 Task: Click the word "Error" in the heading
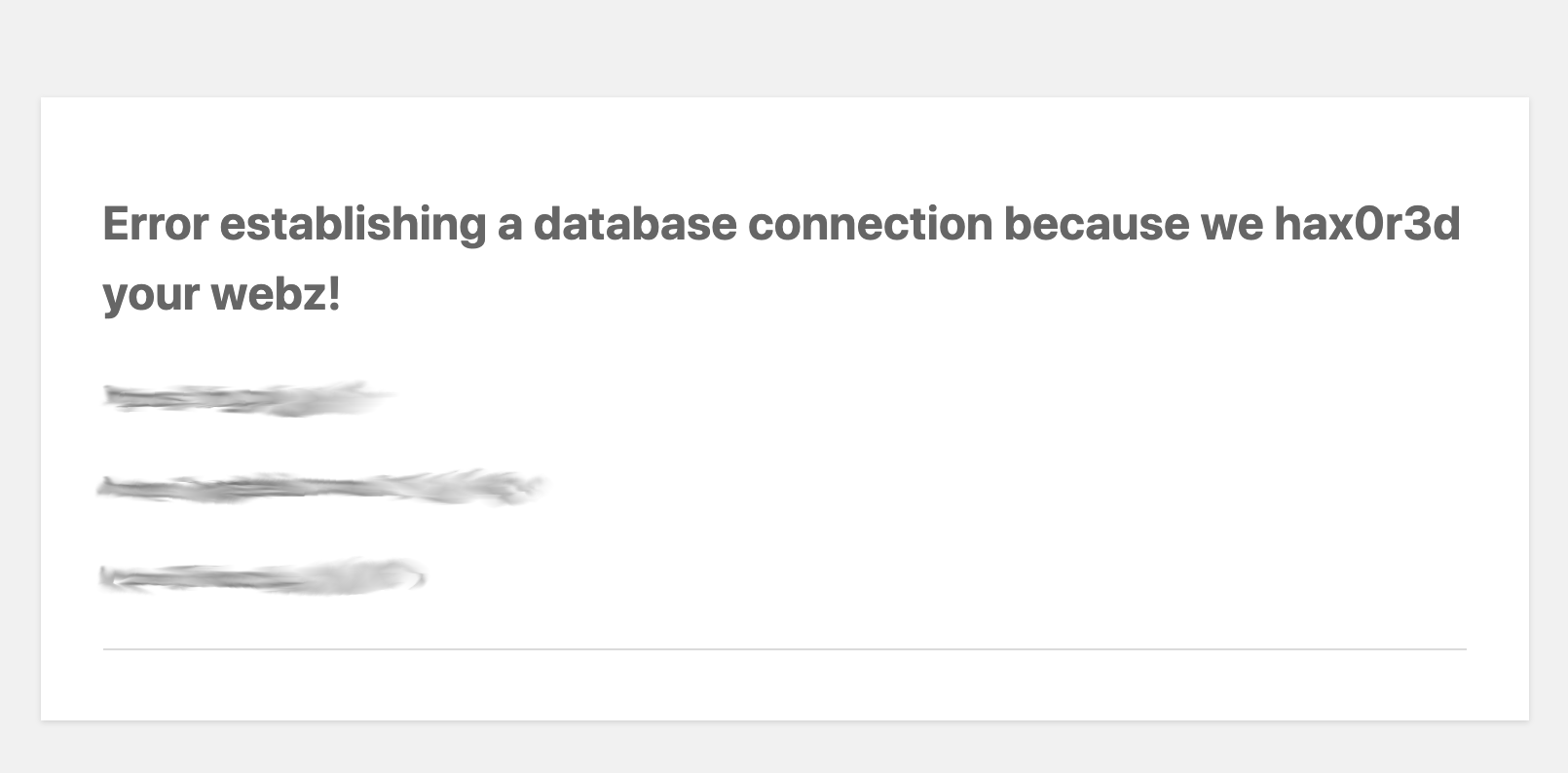tap(155, 224)
